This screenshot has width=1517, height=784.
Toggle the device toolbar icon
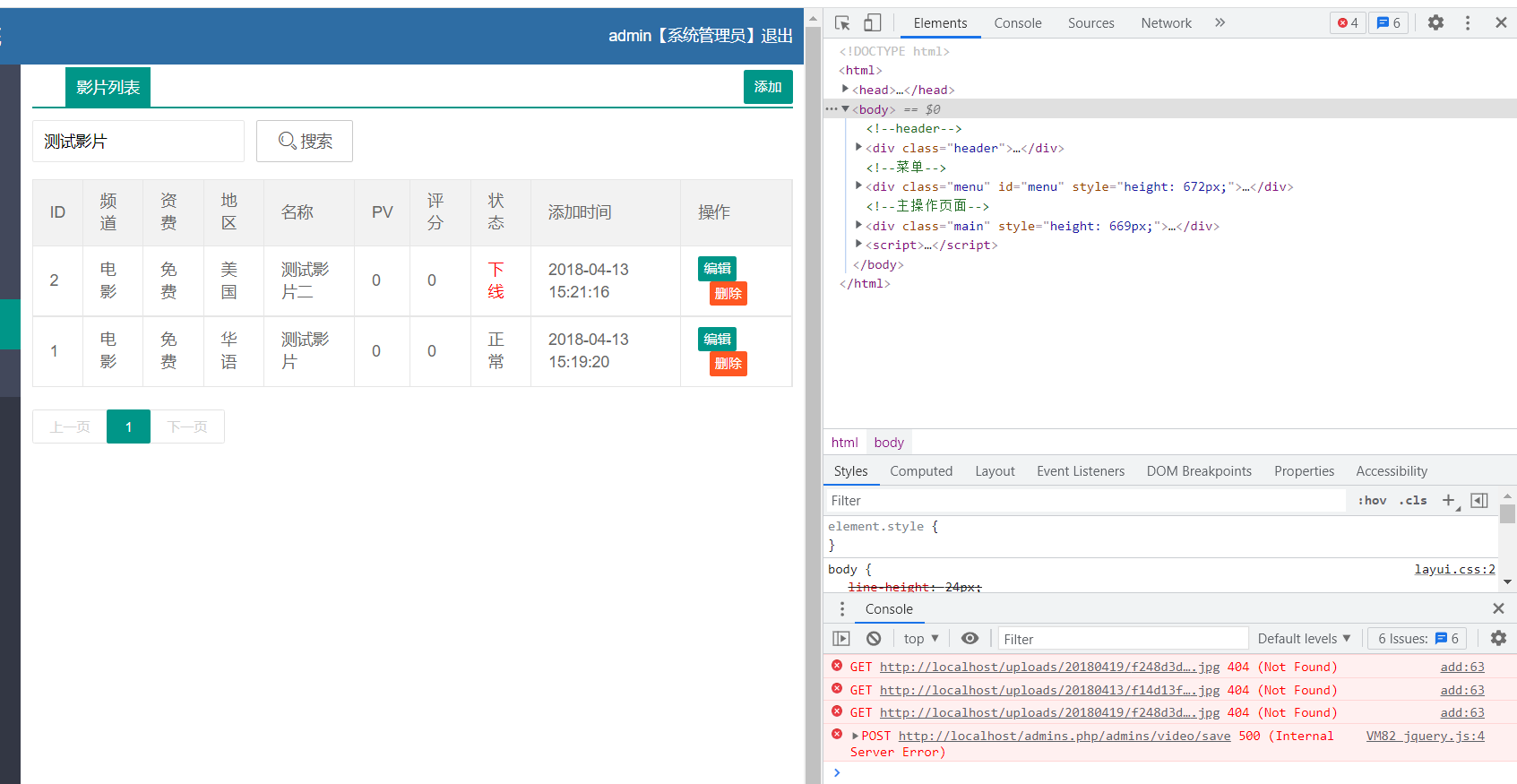(x=872, y=23)
